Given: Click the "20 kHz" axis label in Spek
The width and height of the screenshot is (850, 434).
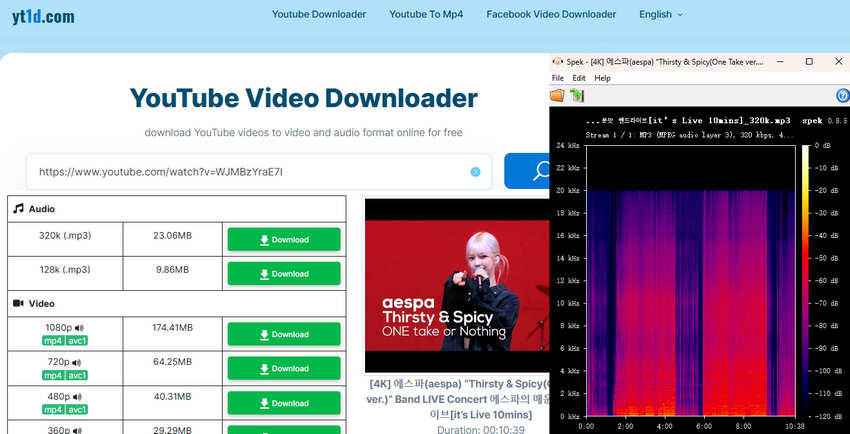Looking at the screenshot, I should (569, 191).
